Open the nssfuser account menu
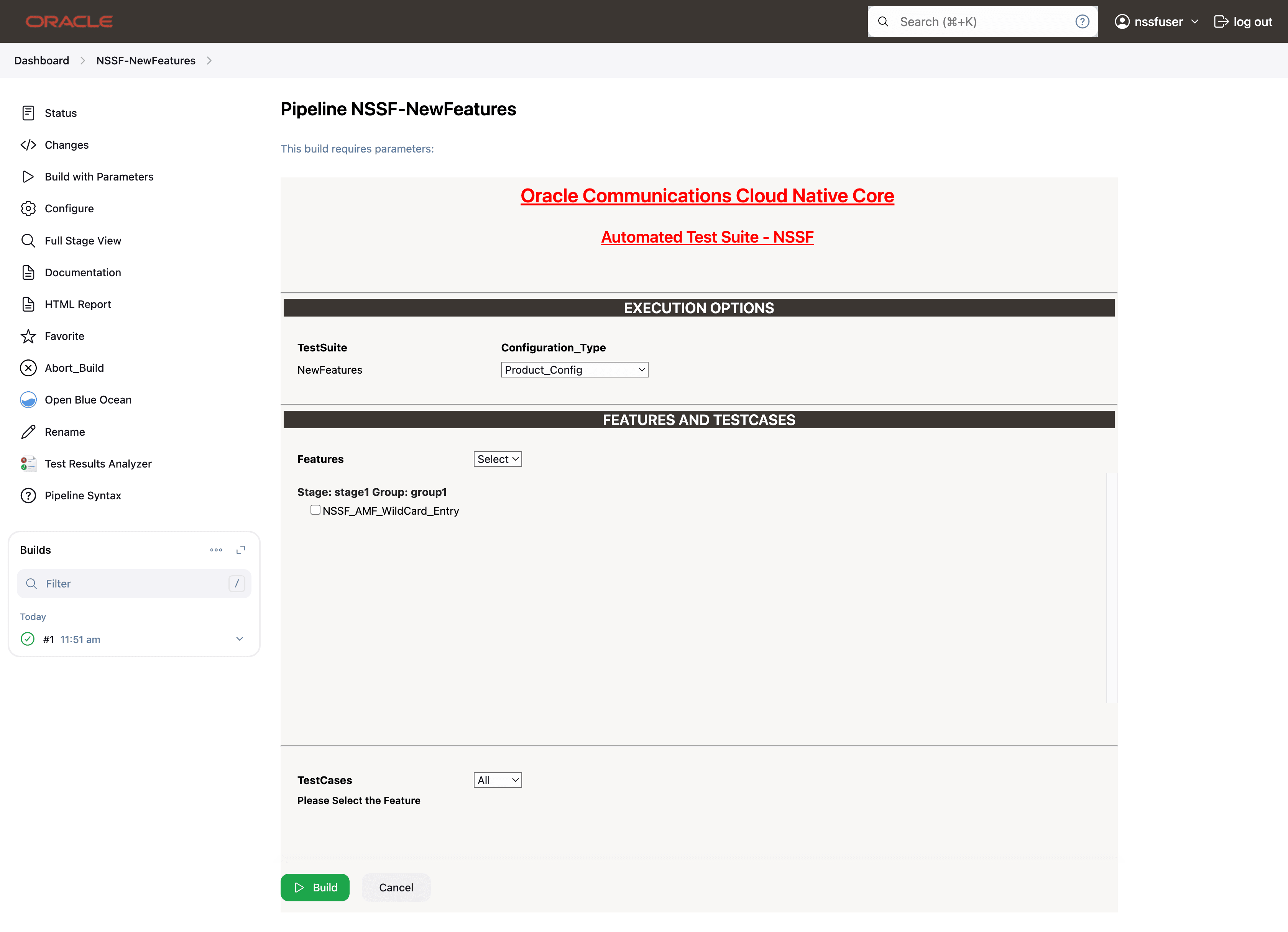1288x932 pixels. 1157,21
